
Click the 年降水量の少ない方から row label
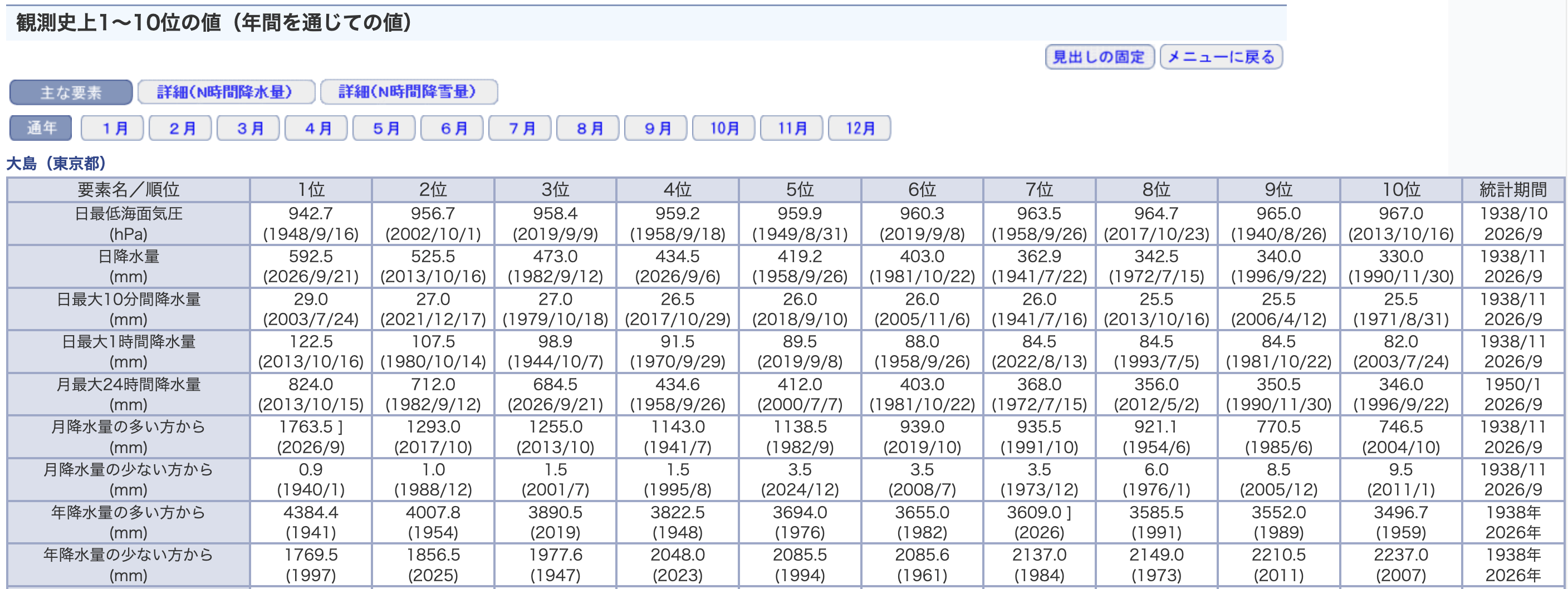129,565
